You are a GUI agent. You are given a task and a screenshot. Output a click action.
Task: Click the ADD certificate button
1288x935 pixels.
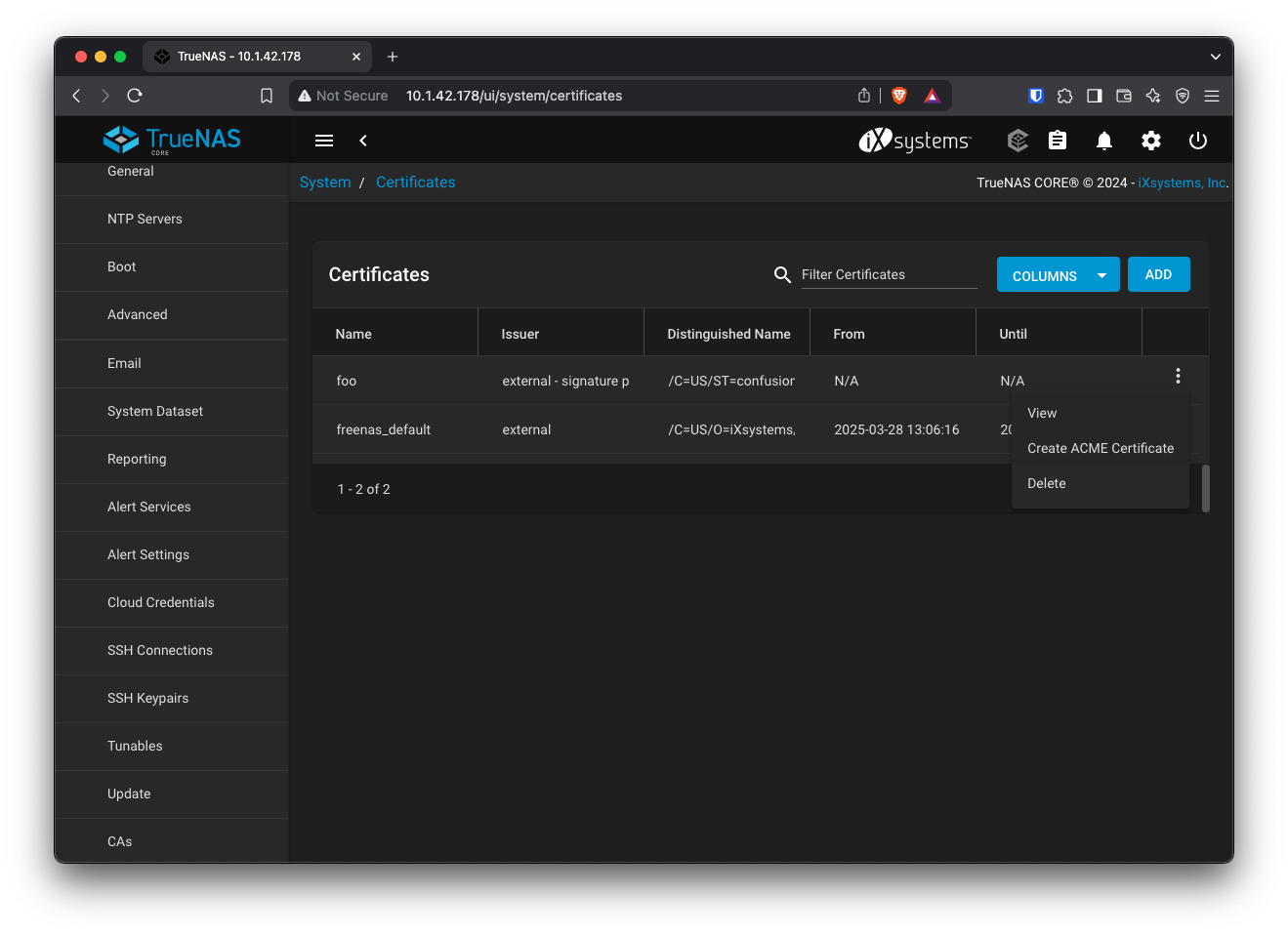1159,274
